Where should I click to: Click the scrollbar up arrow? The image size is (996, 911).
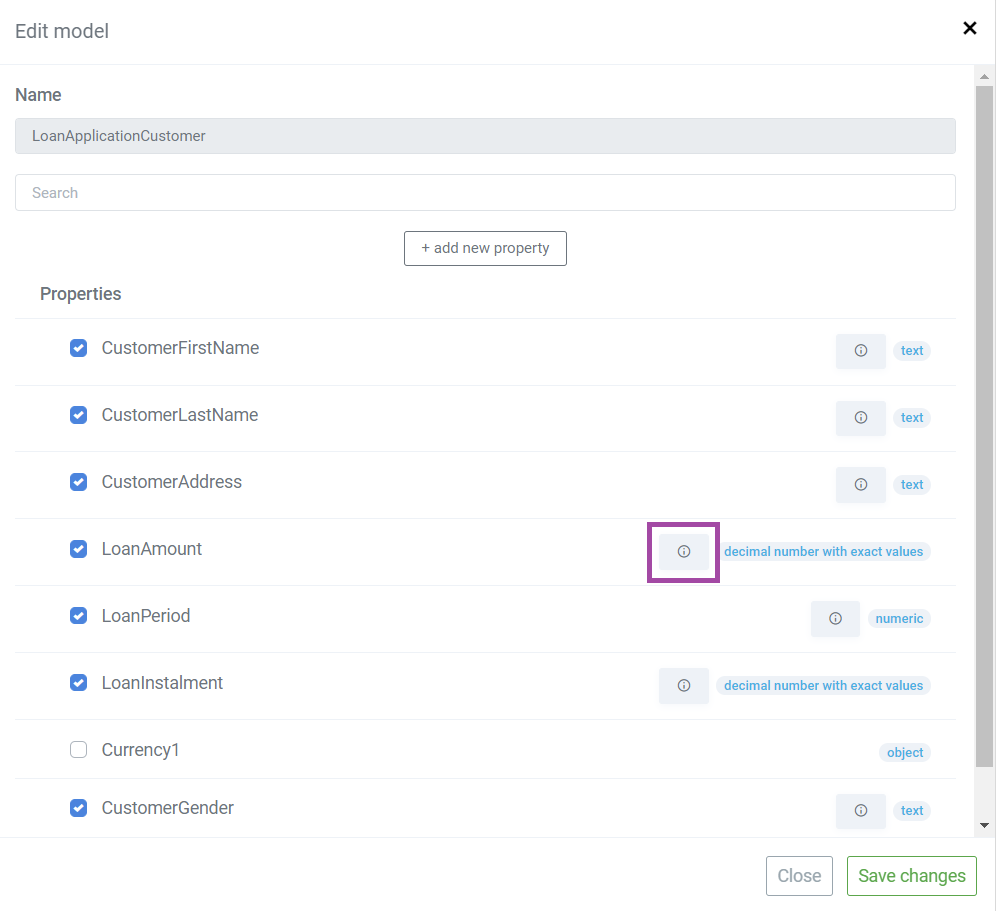tap(984, 76)
